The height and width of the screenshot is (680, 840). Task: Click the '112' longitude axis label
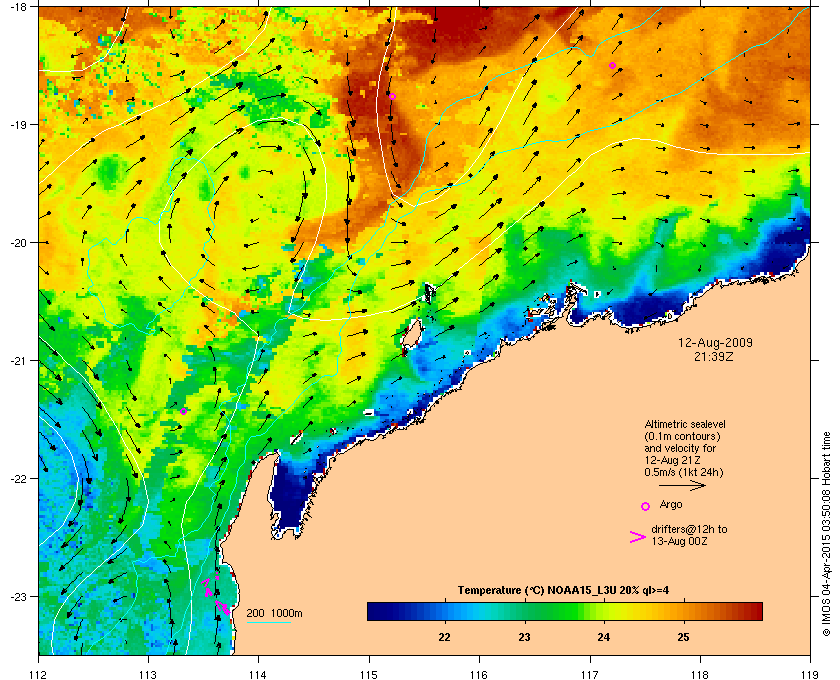click(39, 674)
